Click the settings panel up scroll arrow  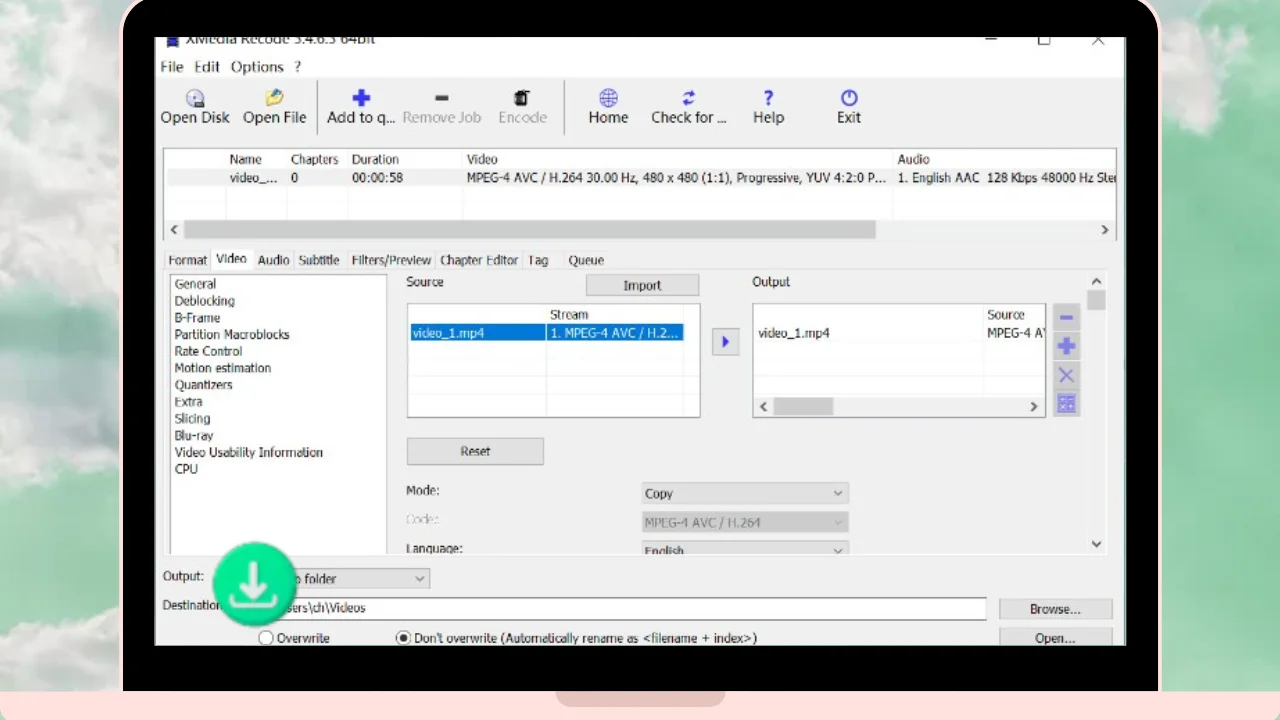(x=1096, y=282)
